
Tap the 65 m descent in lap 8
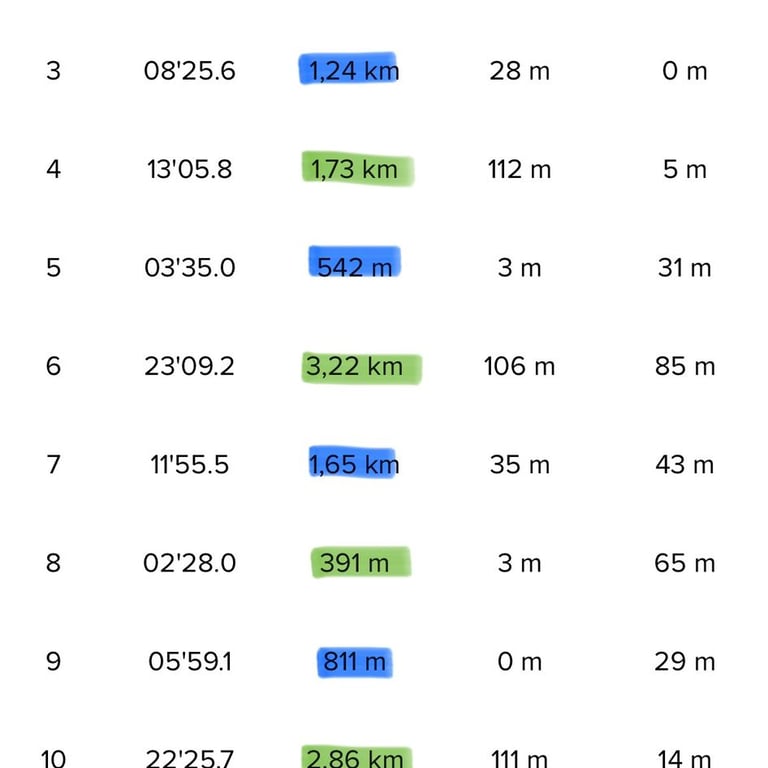click(685, 563)
